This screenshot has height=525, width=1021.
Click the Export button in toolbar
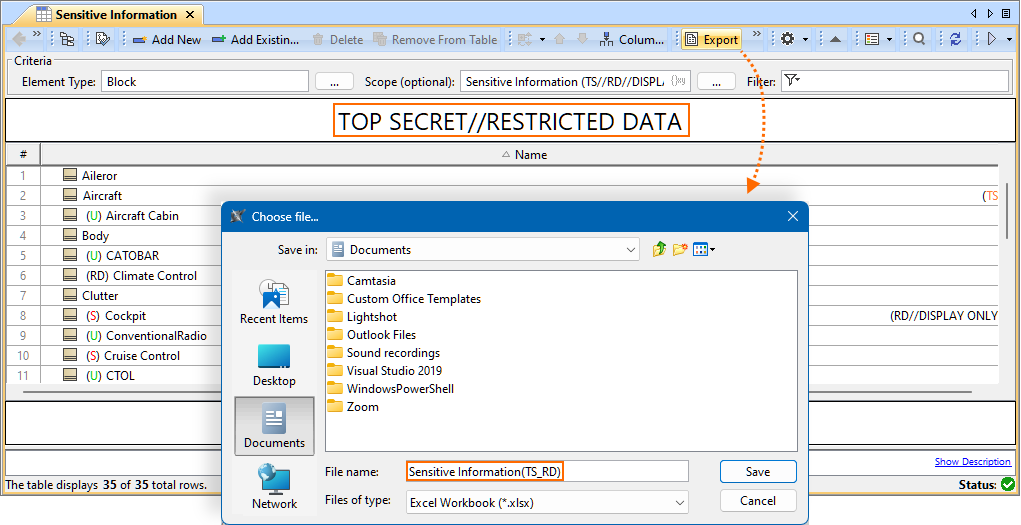click(712, 40)
